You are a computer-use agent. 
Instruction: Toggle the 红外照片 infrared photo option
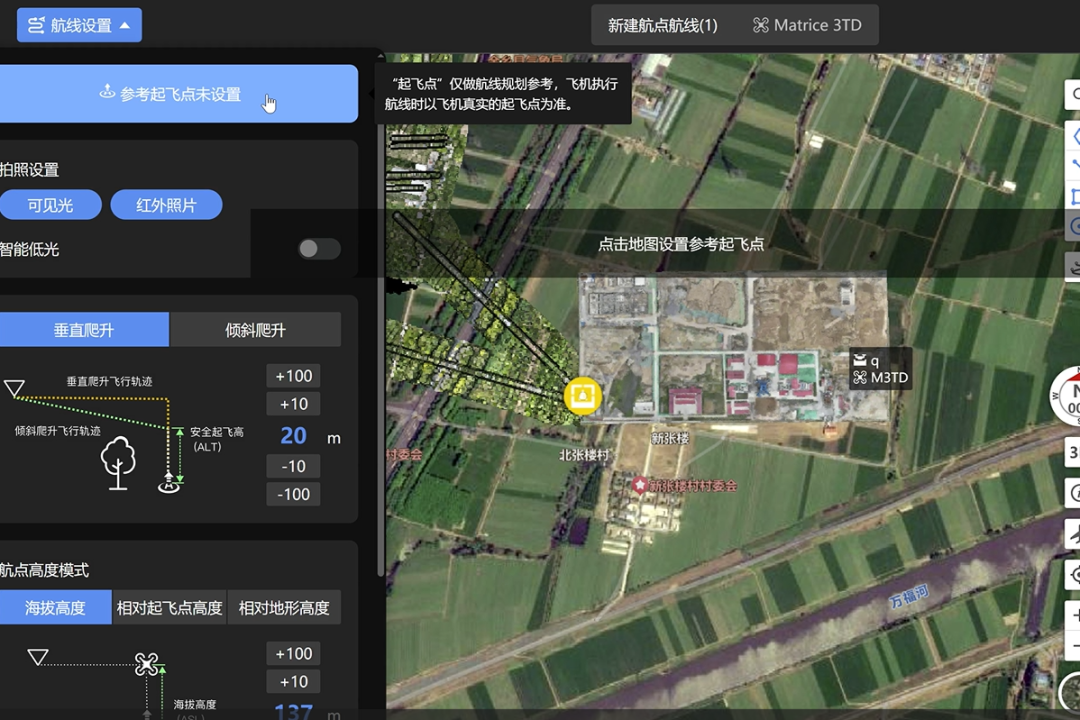pos(166,205)
